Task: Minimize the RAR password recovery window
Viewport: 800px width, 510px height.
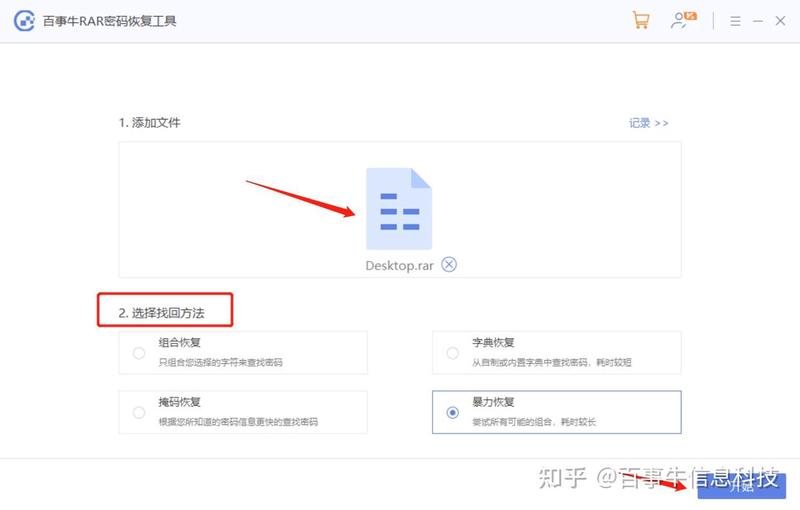Action: tap(758, 21)
